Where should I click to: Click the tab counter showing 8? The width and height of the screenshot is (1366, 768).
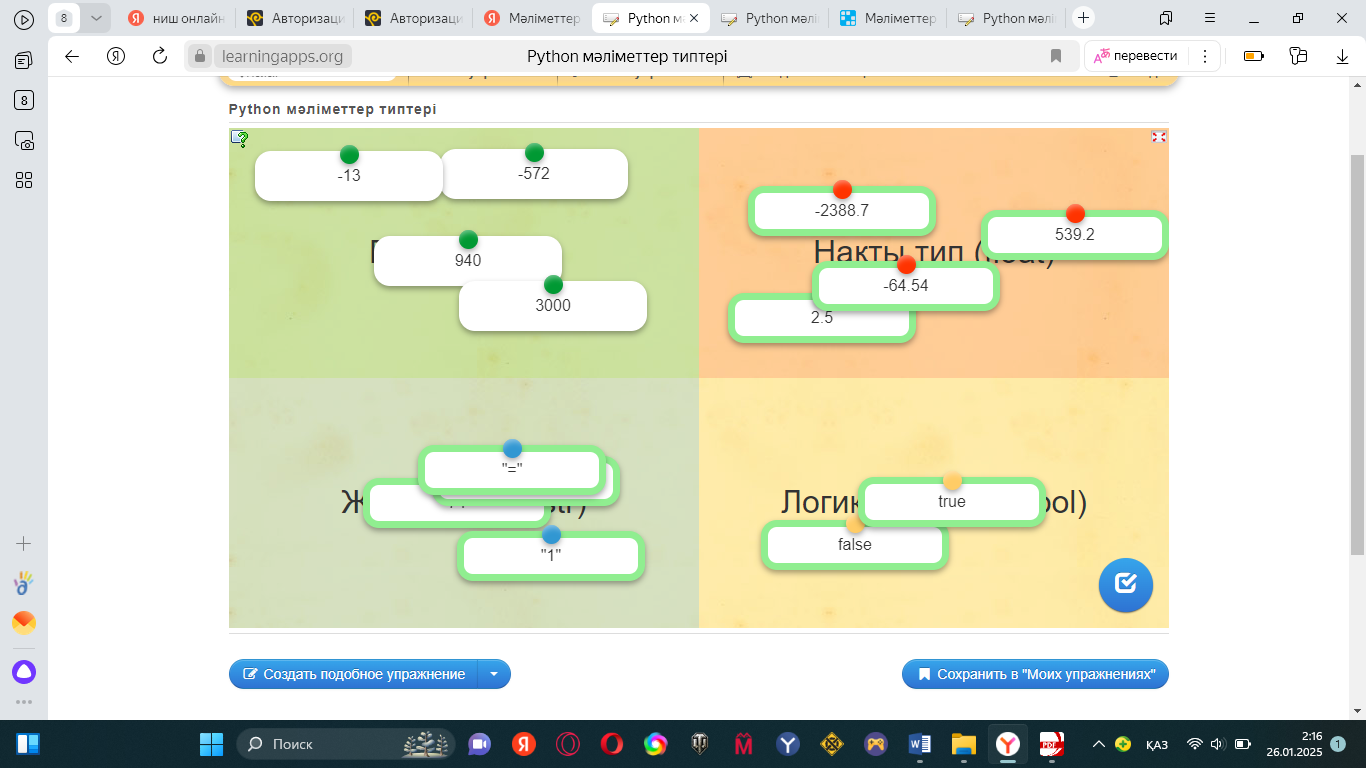pos(64,18)
